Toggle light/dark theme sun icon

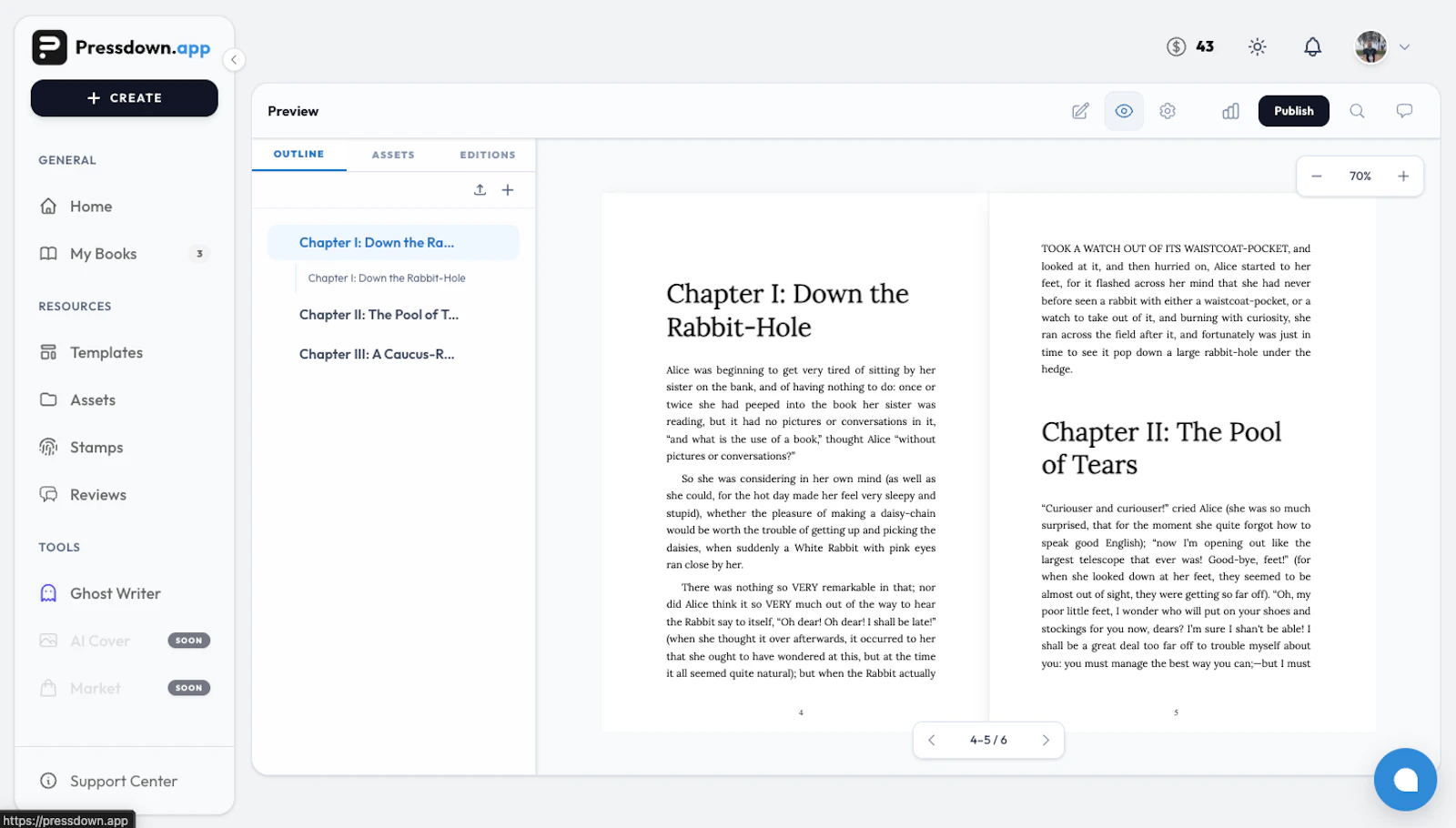click(1258, 47)
